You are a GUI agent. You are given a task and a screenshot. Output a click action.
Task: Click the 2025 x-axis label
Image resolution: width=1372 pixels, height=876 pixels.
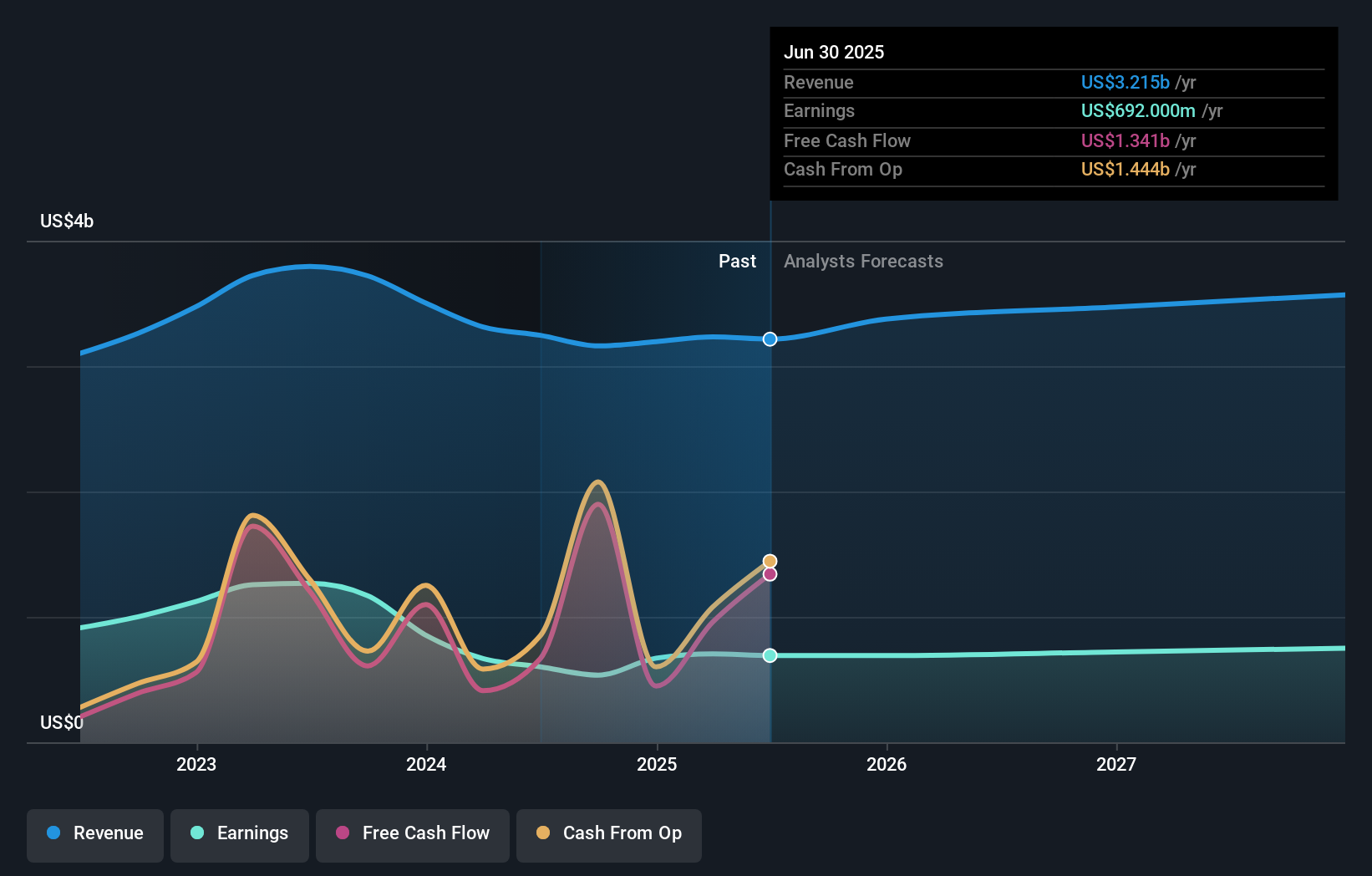(657, 764)
